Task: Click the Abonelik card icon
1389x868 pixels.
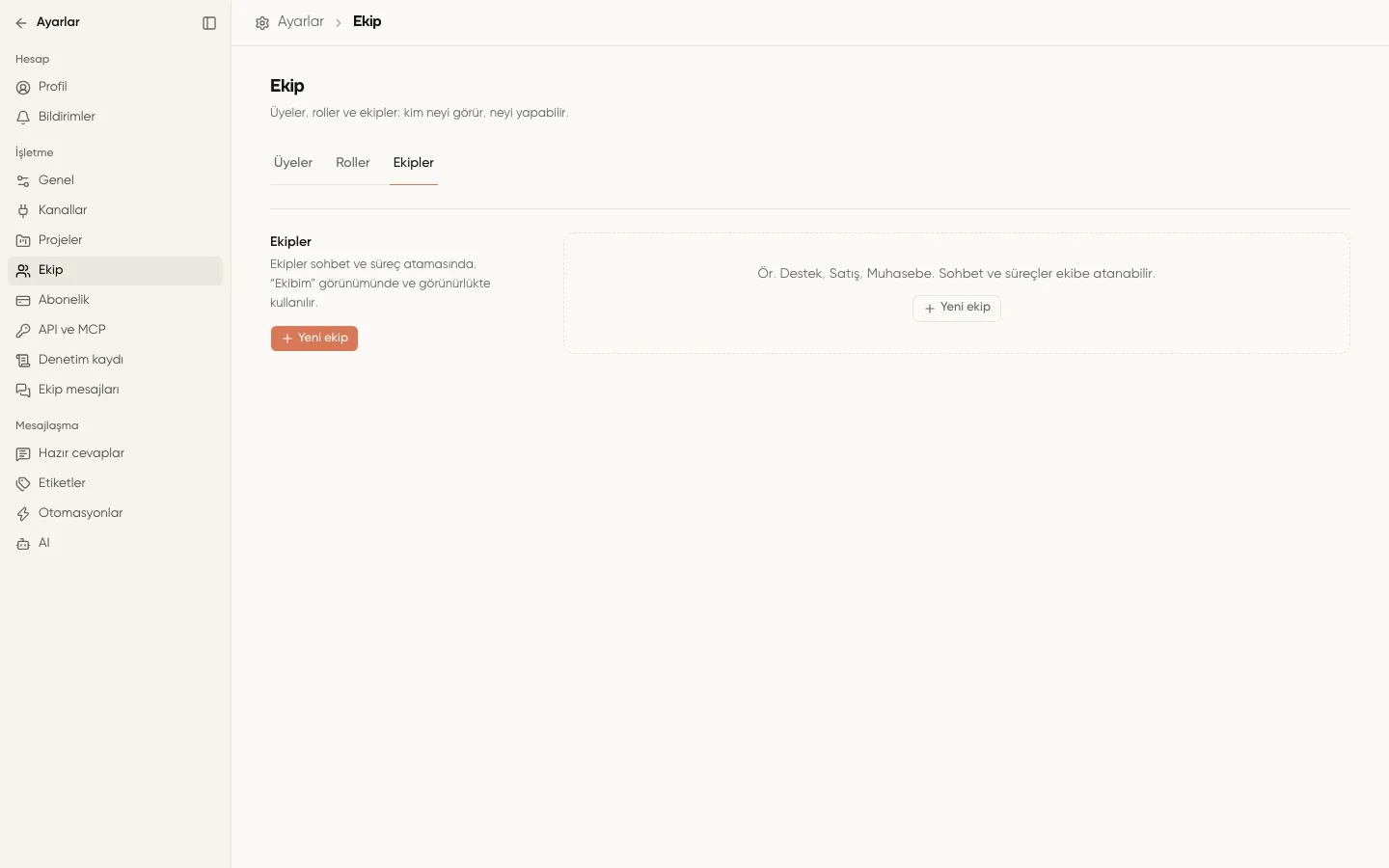Action: coord(23,301)
